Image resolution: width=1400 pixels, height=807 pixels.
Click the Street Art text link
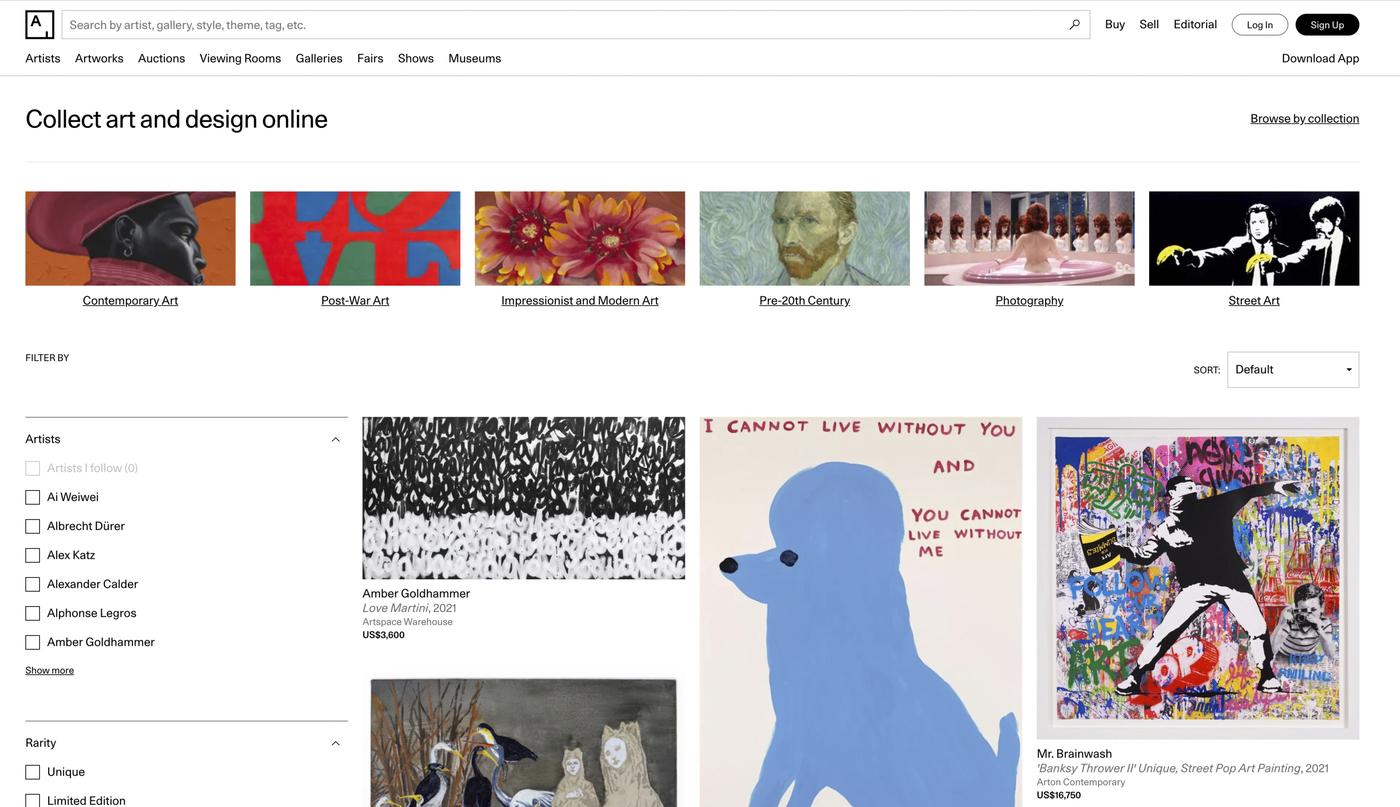point(1254,300)
